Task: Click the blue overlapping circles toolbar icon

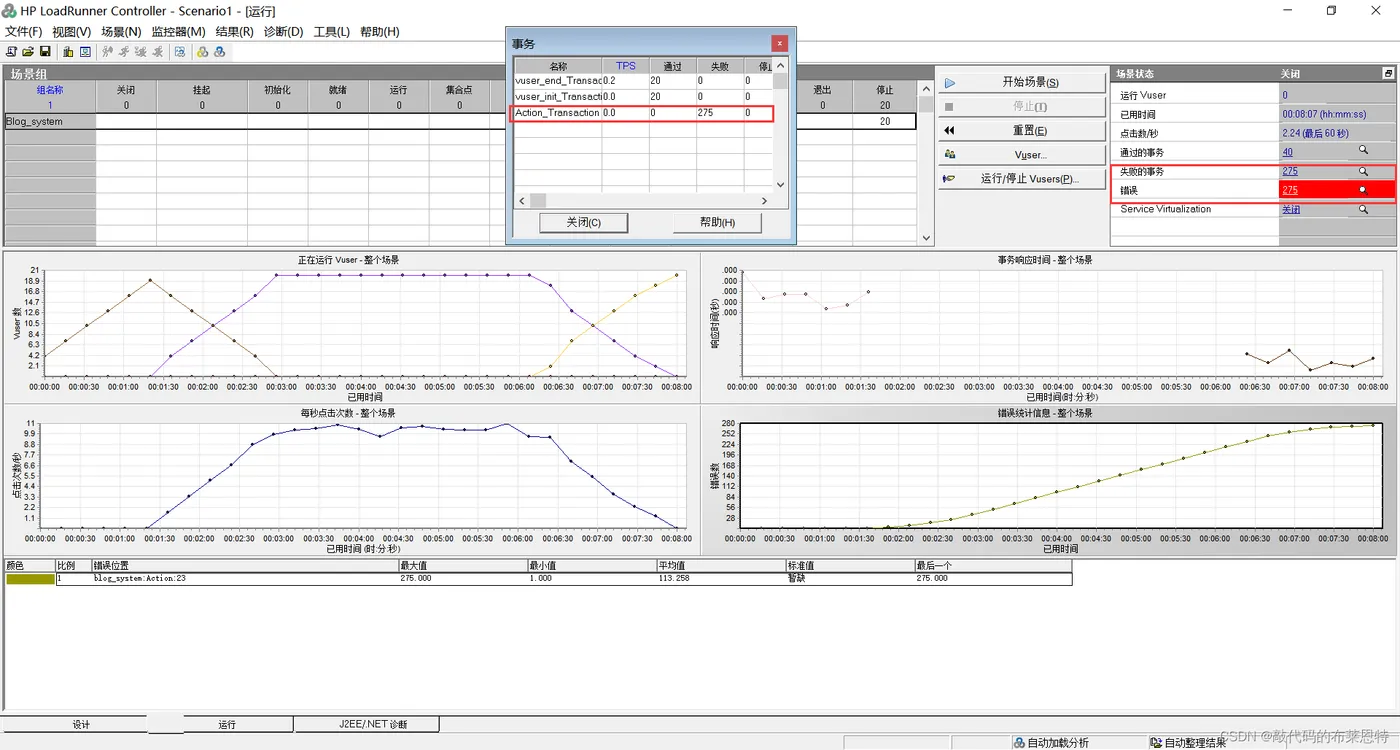Action: (x=220, y=52)
